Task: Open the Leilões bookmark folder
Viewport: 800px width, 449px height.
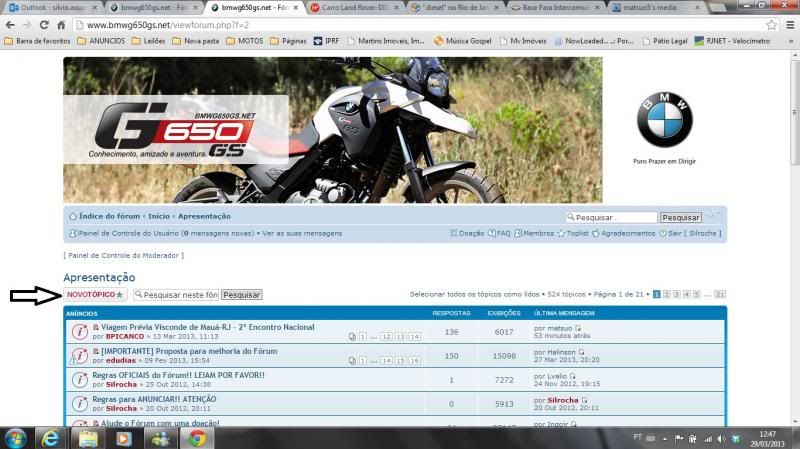Action: click(x=148, y=41)
